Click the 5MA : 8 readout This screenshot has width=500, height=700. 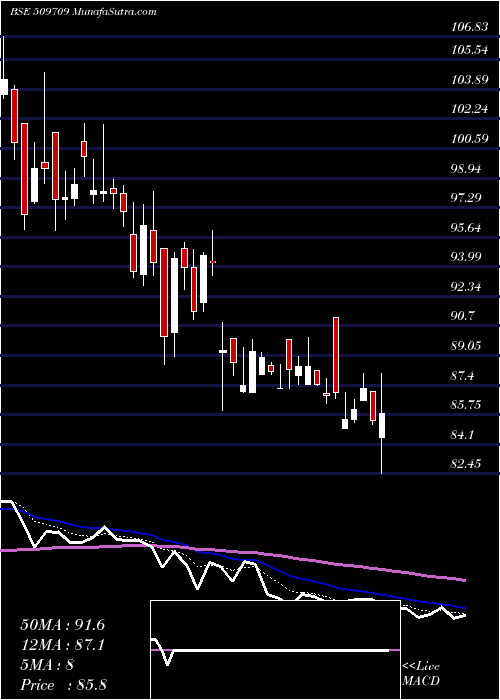coord(47,665)
